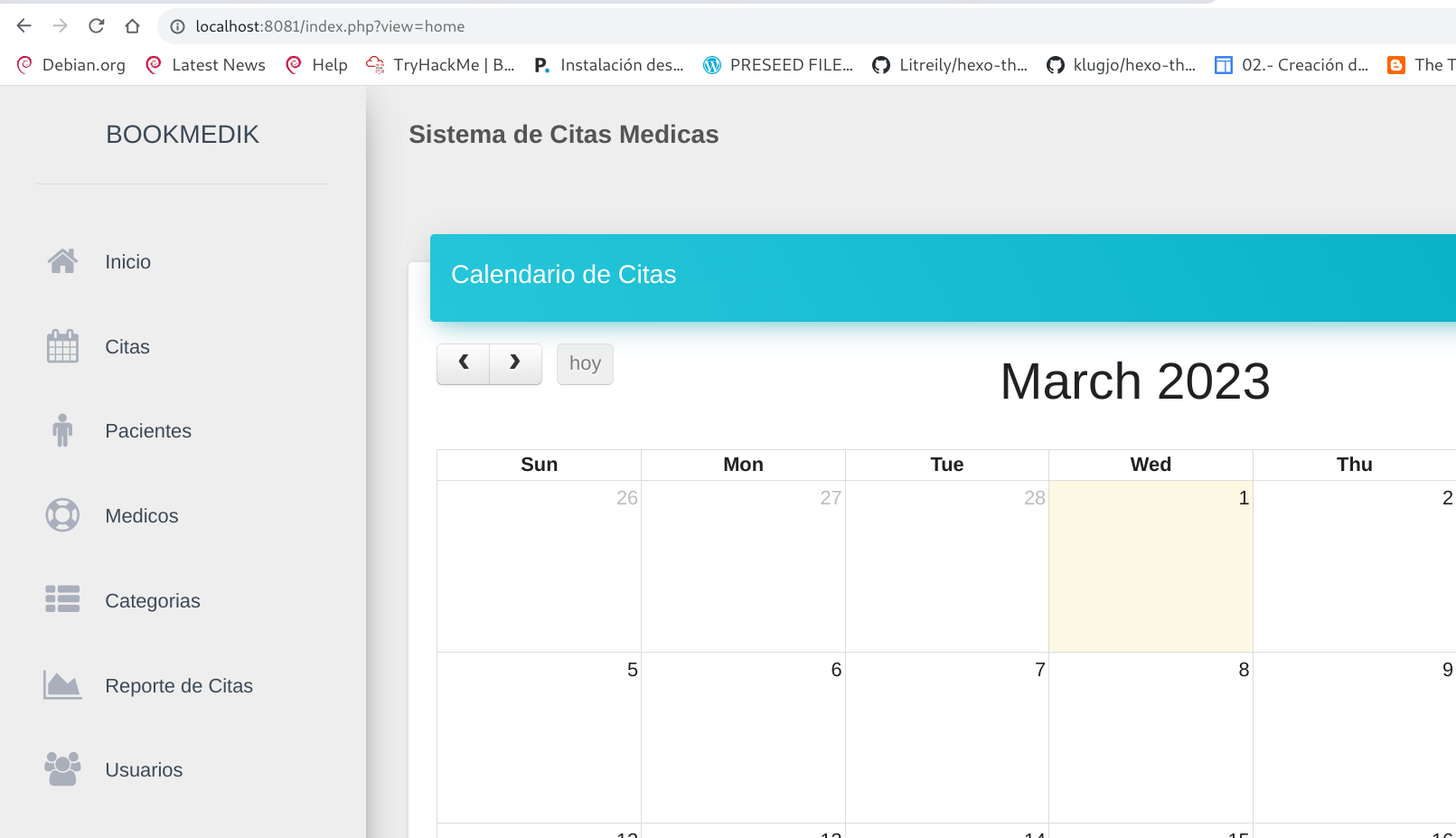1456x838 pixels.
Task: Reload the page with browser refresh icon
Action: tap(97, 26)
